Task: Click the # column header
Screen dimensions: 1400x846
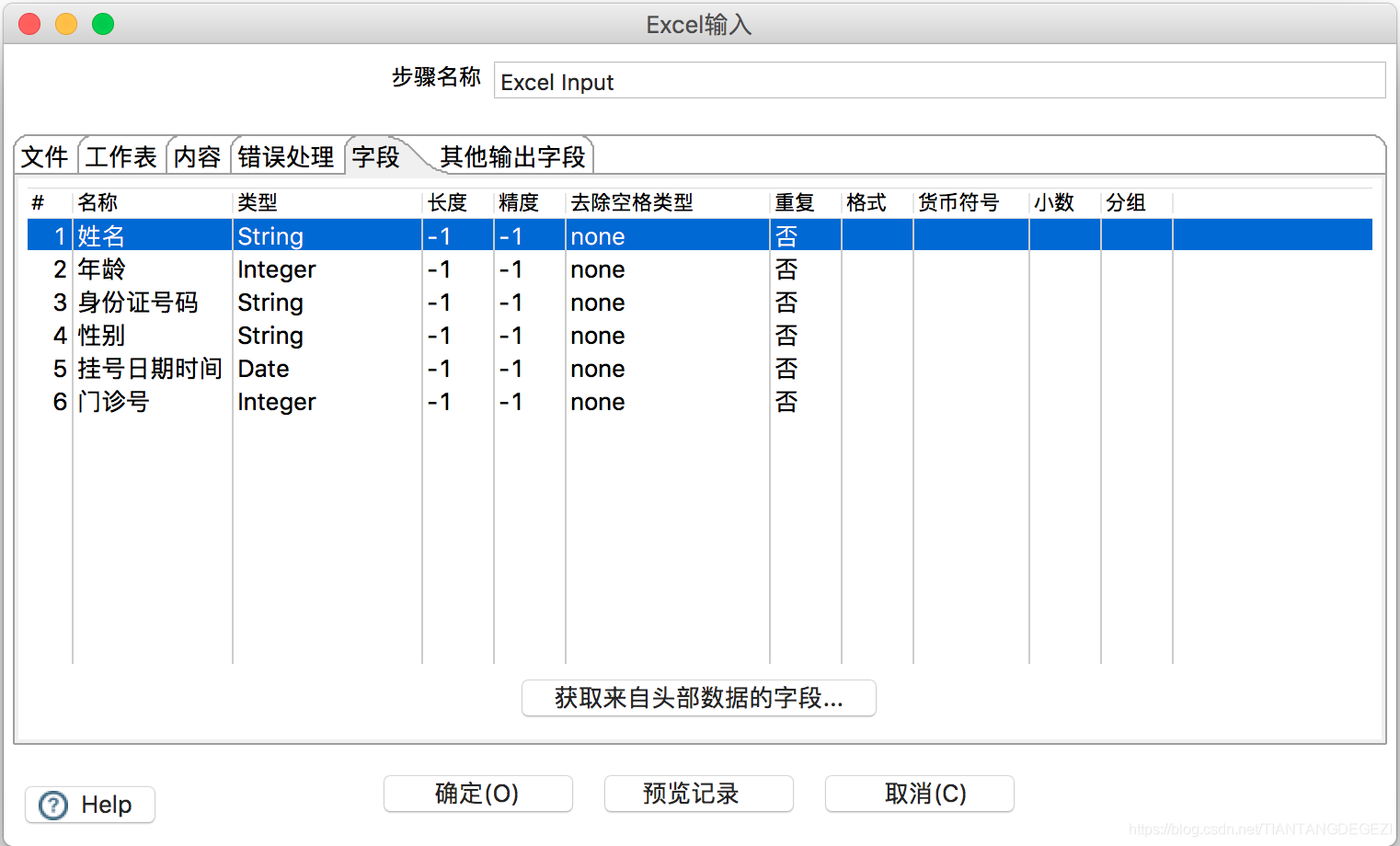Action: tap(49, 202)
